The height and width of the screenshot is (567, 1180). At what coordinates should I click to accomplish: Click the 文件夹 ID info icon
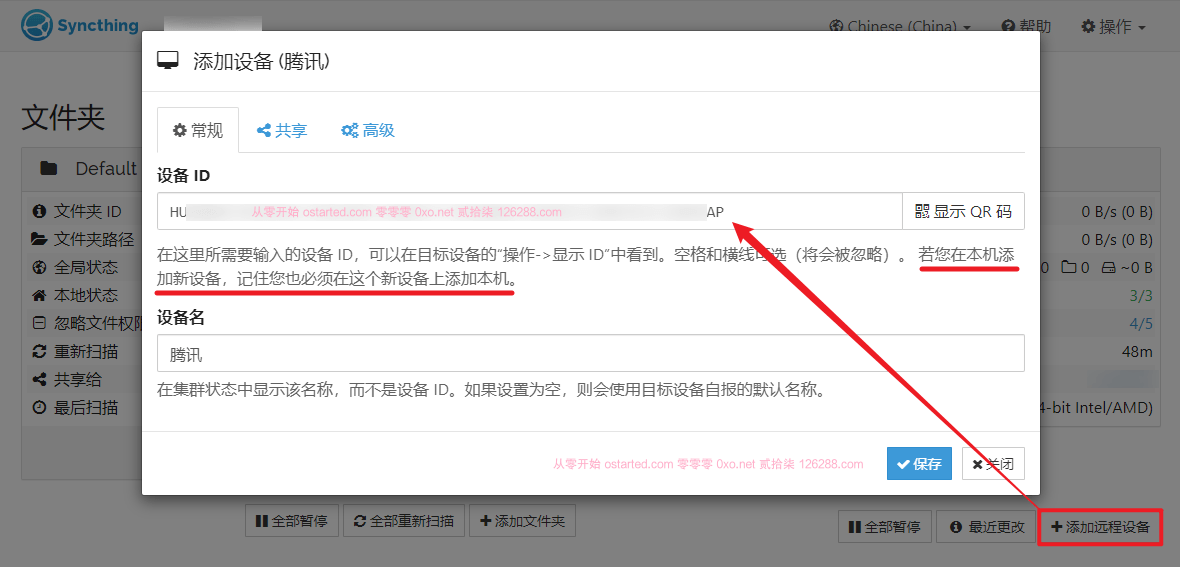[39, 211]
